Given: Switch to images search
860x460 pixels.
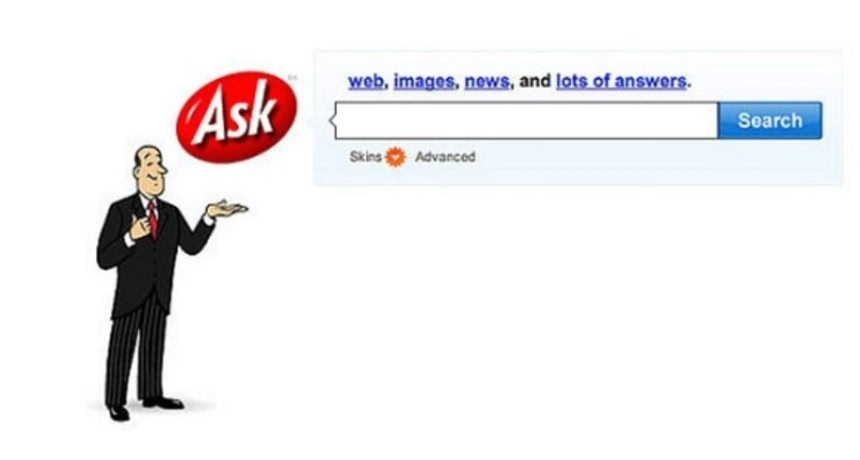Looking at the screenshot, I should click(424, 81).
